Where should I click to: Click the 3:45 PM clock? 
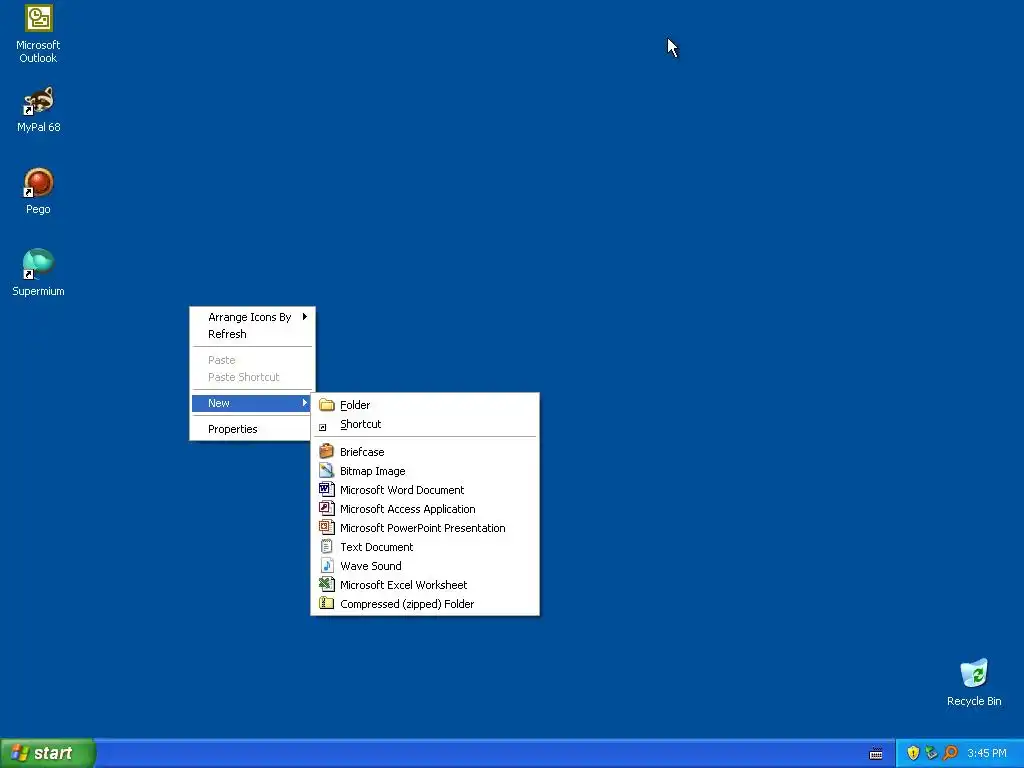point(987,753)
